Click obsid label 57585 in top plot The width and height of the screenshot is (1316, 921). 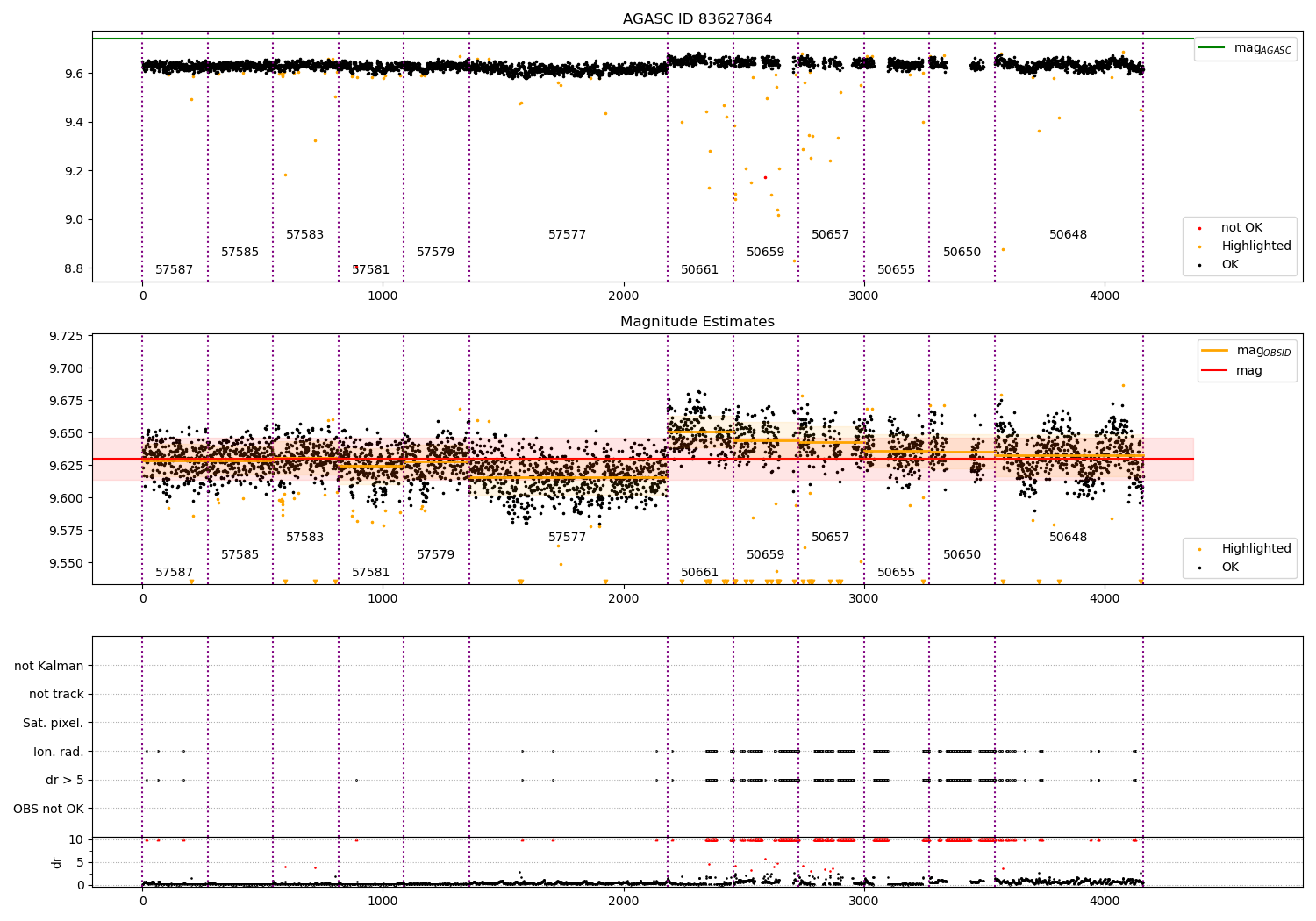240,253
